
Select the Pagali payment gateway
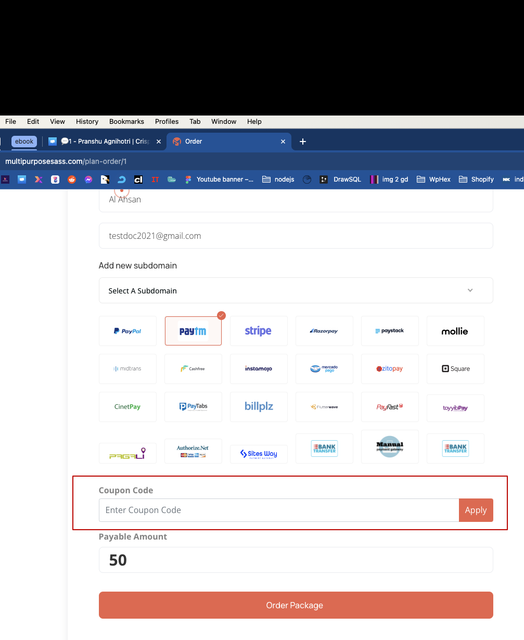point(128,453)
